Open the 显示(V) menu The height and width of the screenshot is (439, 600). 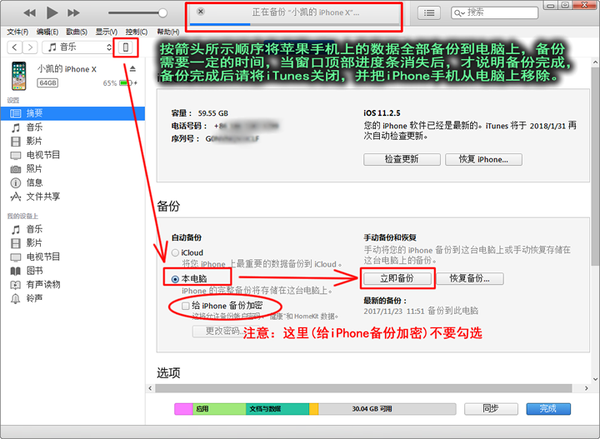(106, 32)
